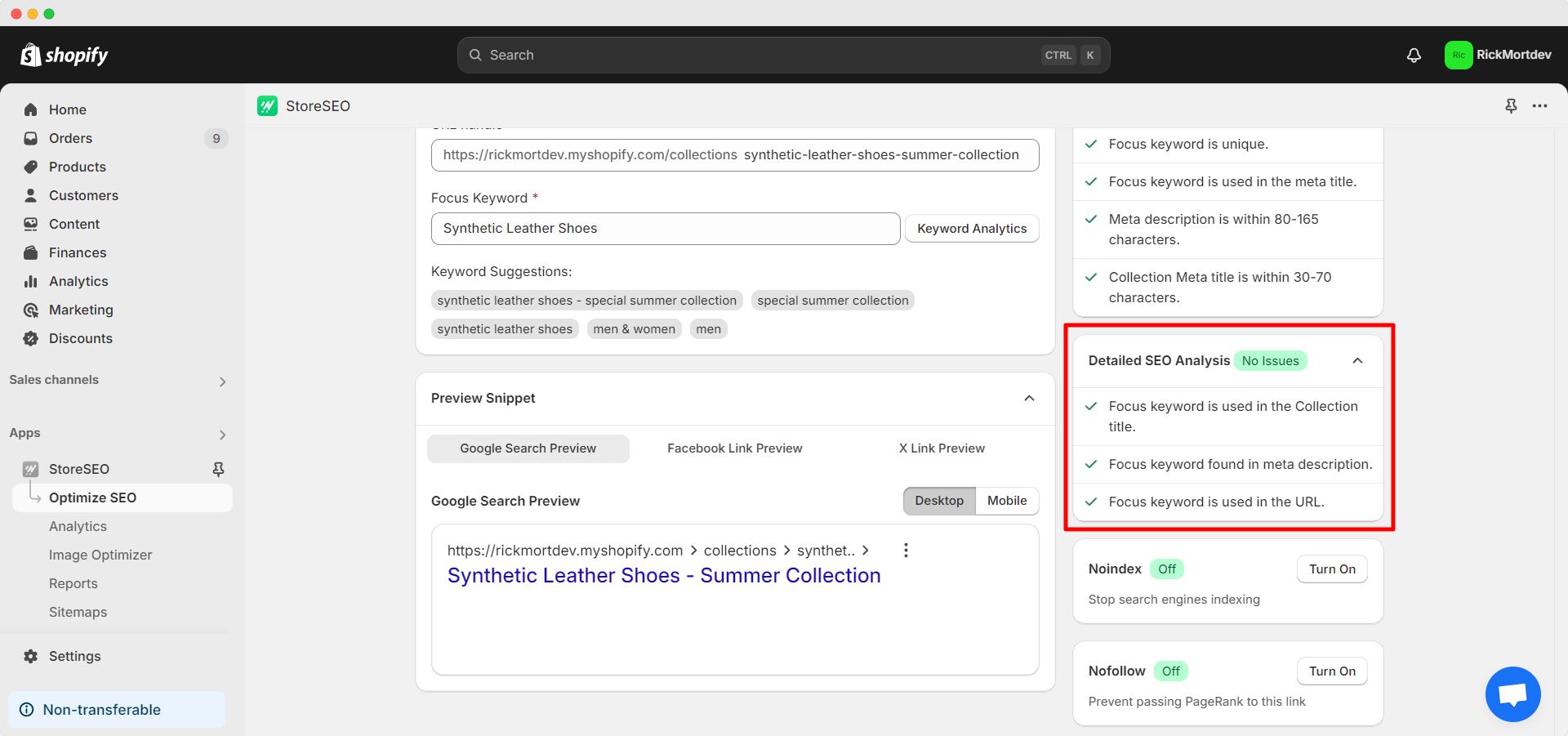
Task: Click the StoreSEO app icon in sidebar
Action: [31, 469]
